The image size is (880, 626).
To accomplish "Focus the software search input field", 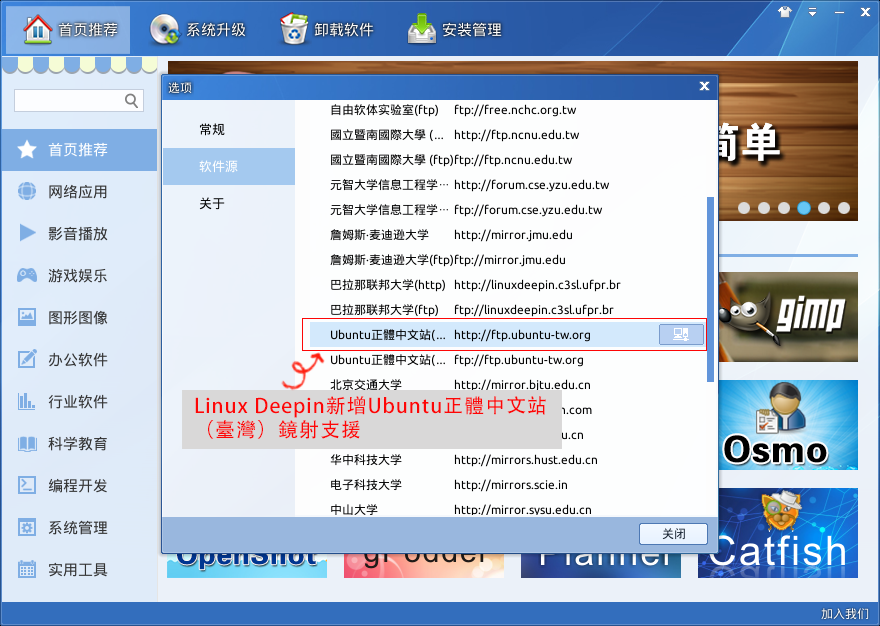I will pos(79,100).
